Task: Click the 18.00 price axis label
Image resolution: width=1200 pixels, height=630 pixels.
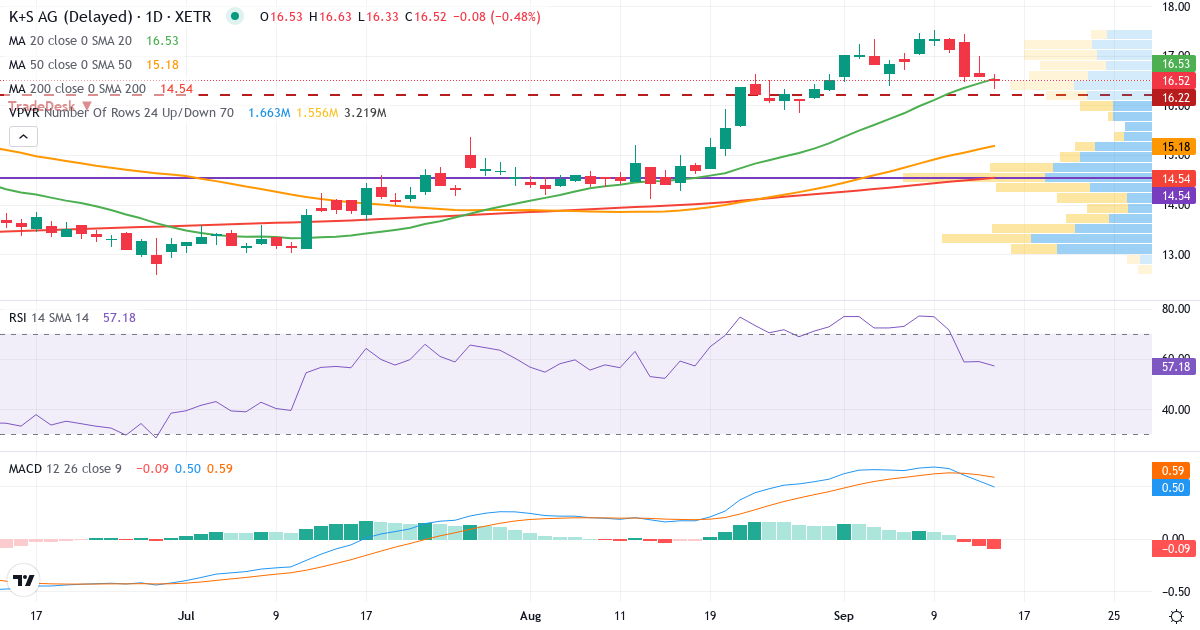Action: click(1174, 7)
